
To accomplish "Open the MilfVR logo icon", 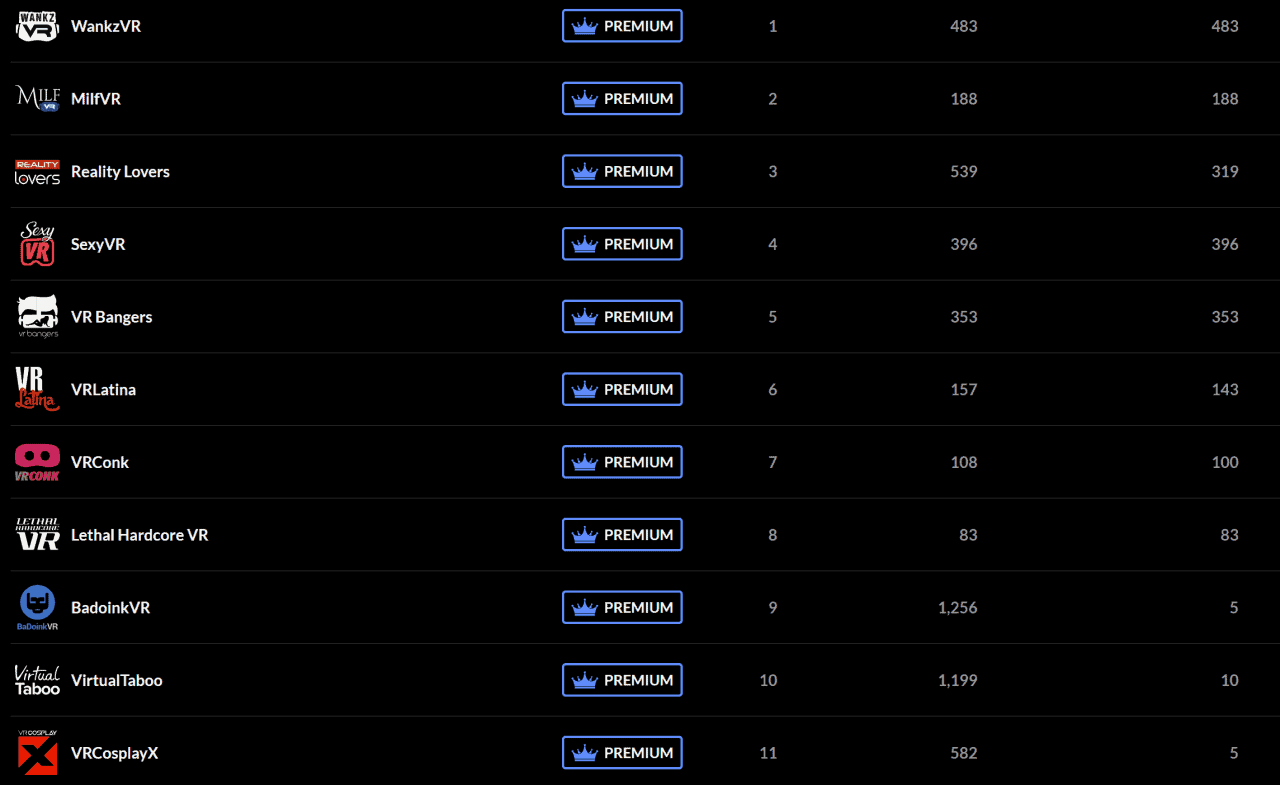I will (x=37, y=98).
